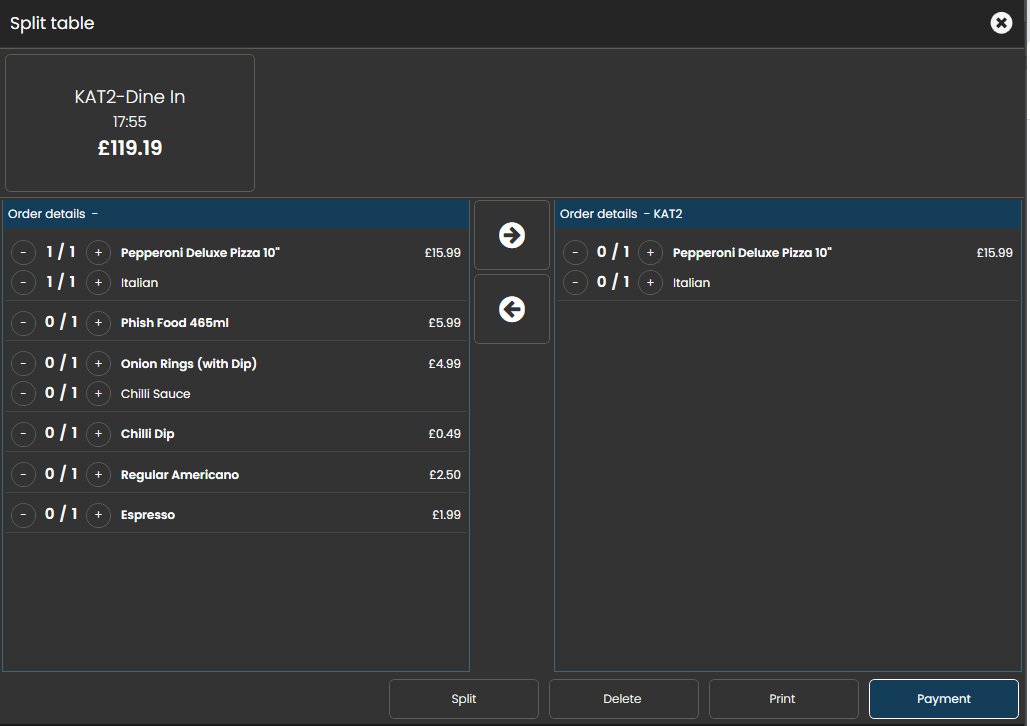
Task: Click the Split button
Action: (x=464, y=699)
